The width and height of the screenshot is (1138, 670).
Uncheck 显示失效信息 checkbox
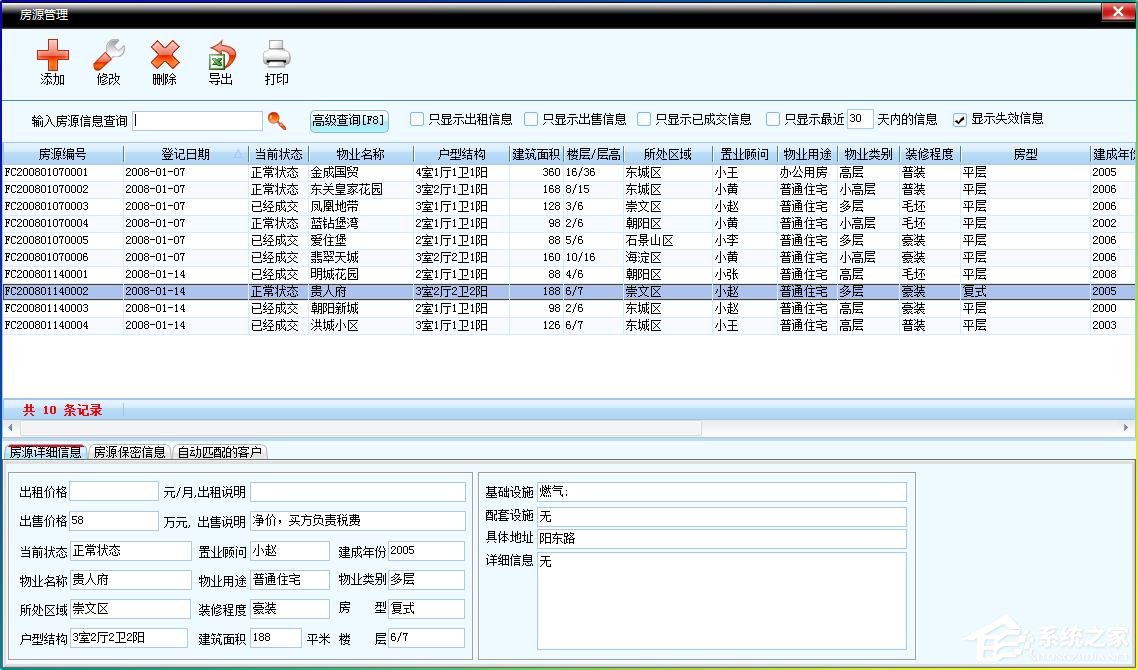(x=959, y=120)
